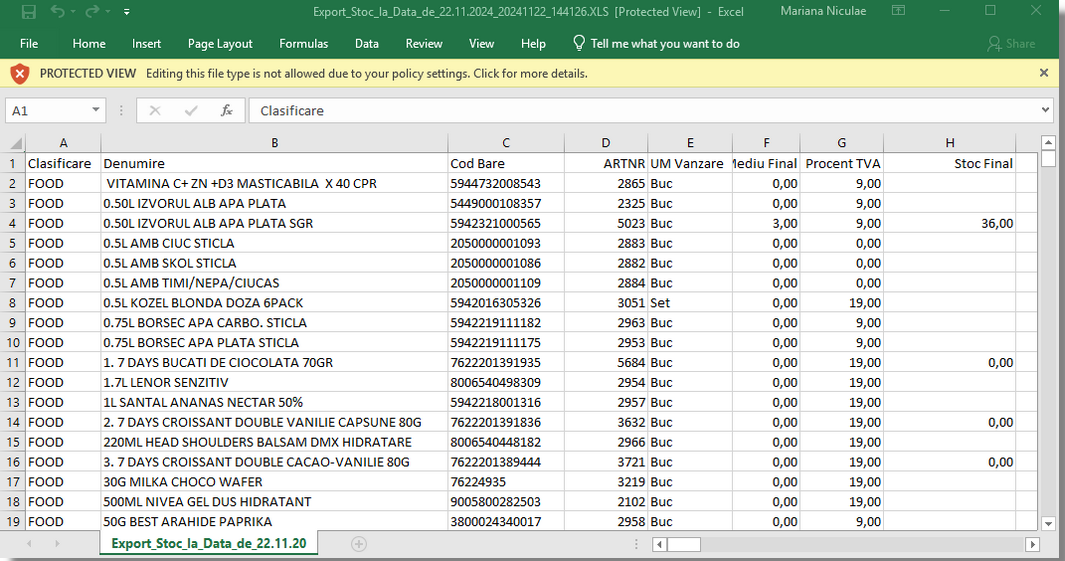Expand the Name Box dropdown arrow
Viewport: 1065px width, 561px height.
[96, 110]
